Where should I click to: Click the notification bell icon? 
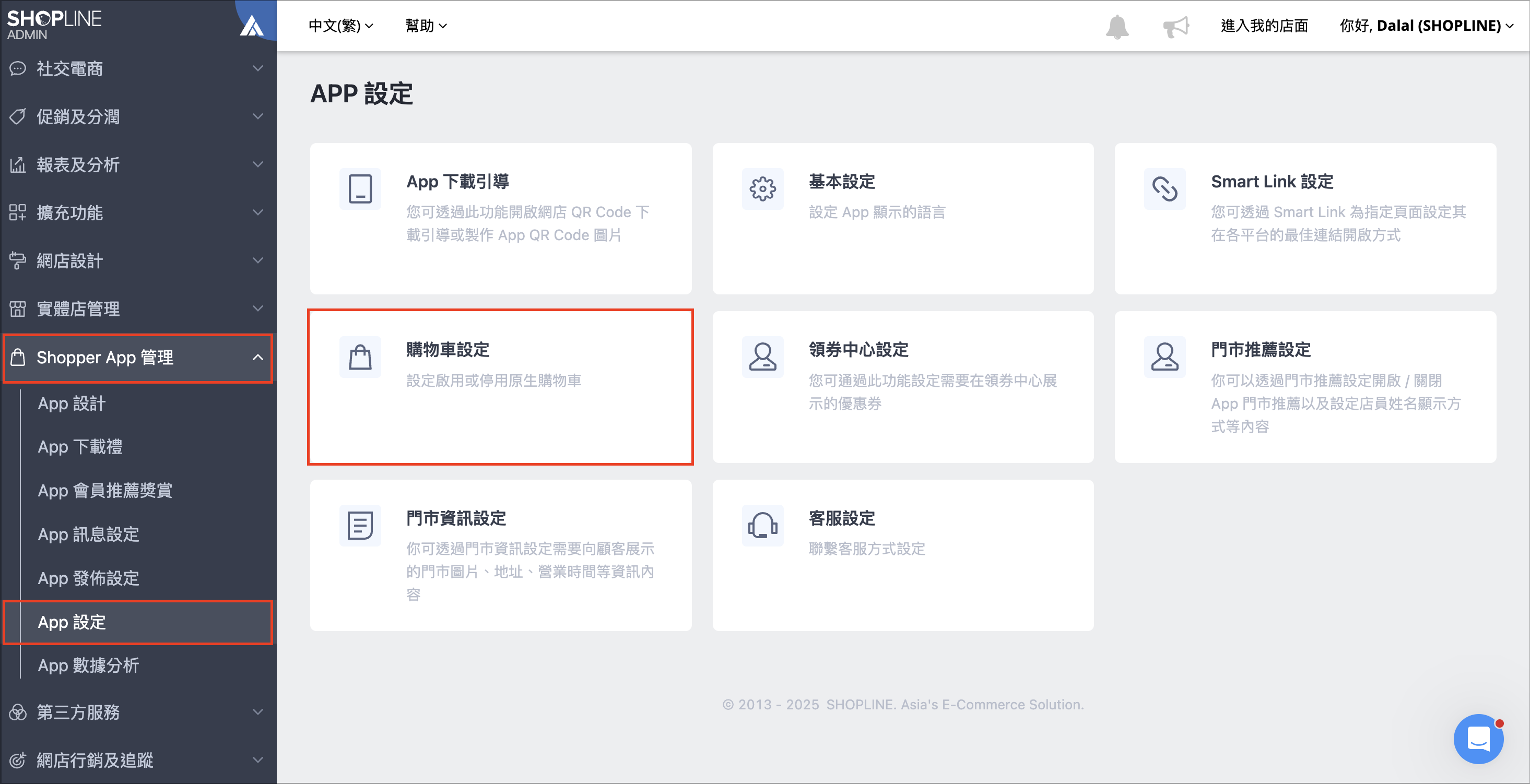(1117, 27)
